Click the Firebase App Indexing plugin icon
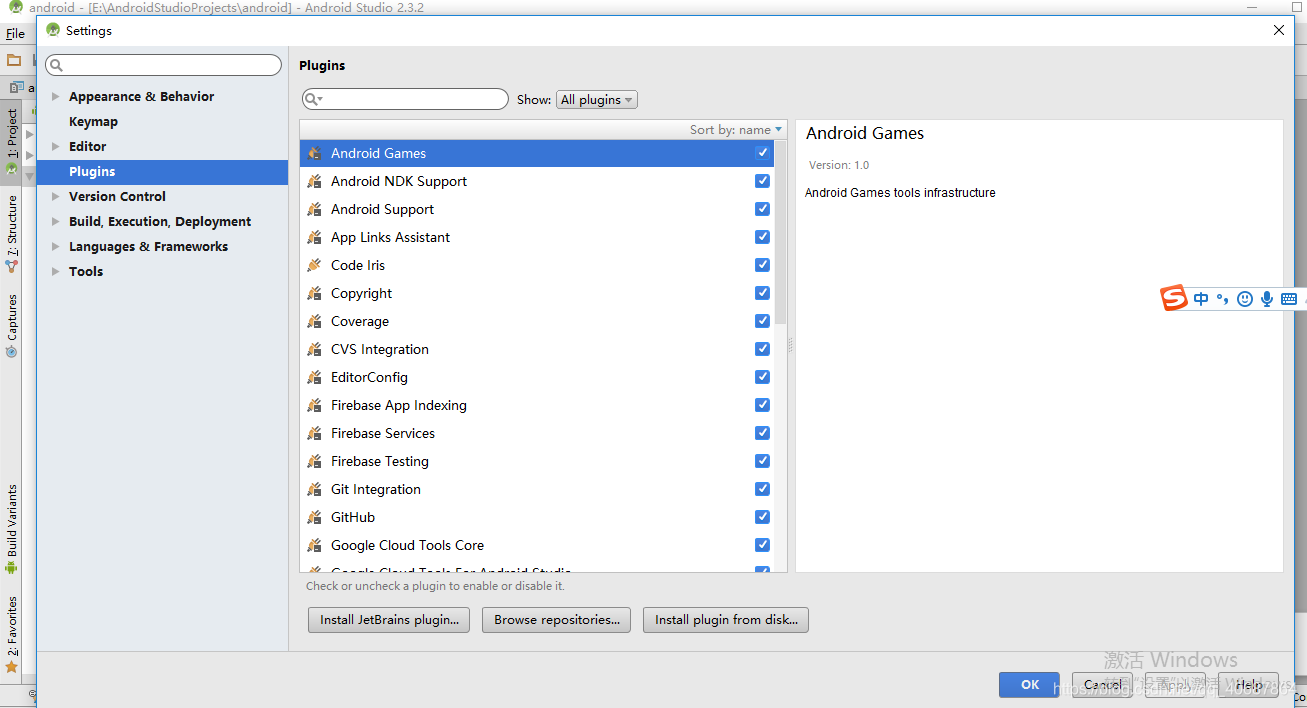The image size is (1307, 708). pos(315,405)
